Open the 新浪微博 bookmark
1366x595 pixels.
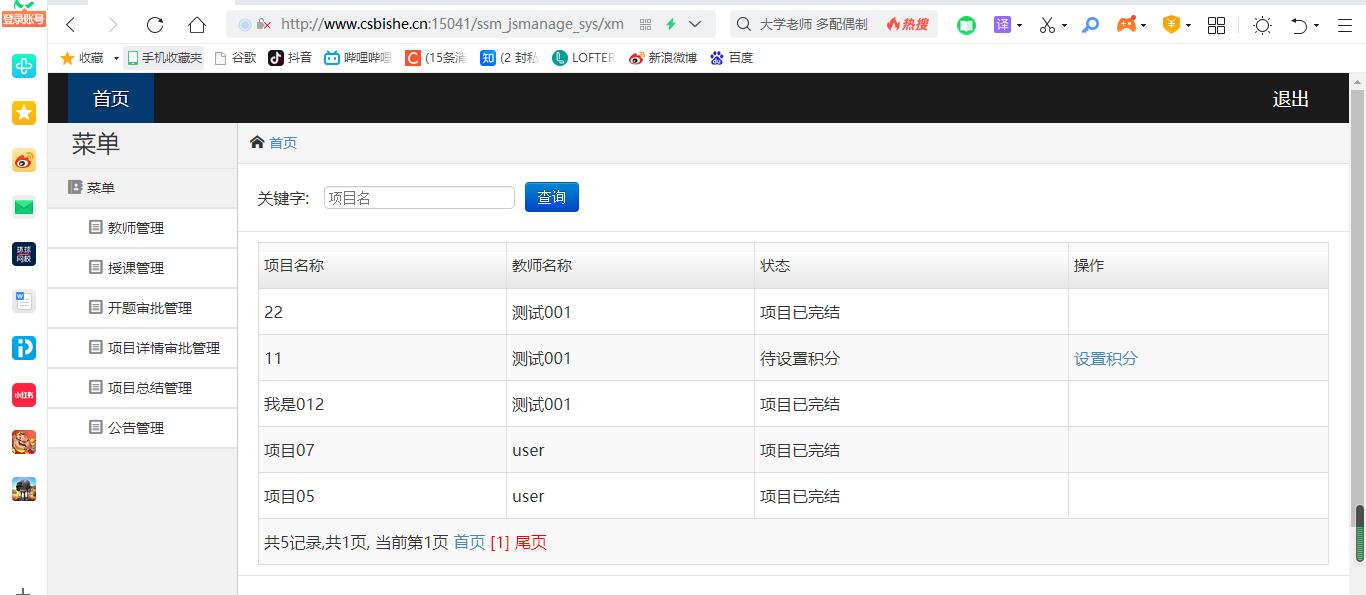tap(662, 58)
